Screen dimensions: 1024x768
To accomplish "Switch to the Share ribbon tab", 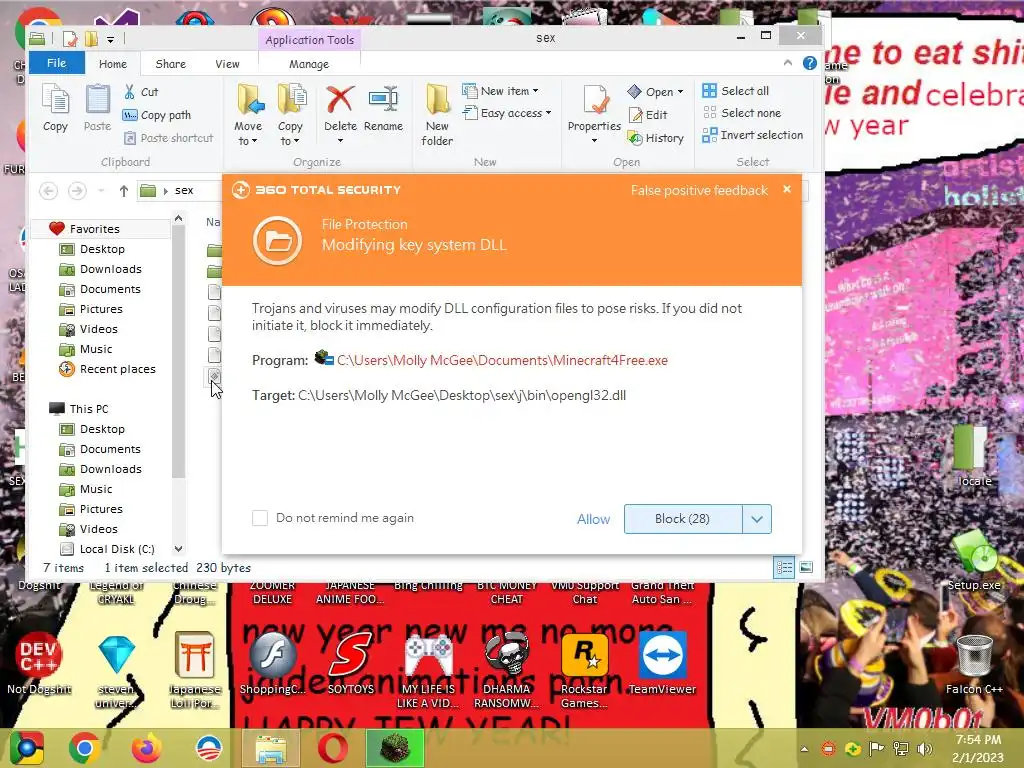I will tap(170, 64).
